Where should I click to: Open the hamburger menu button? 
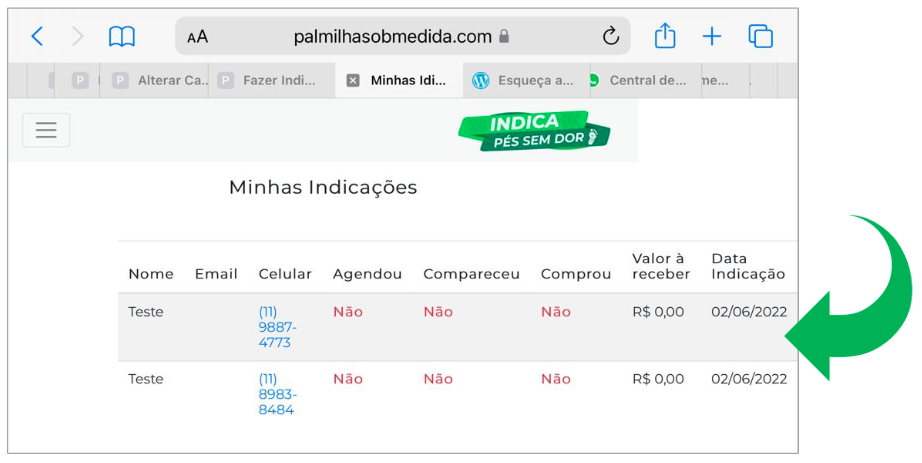click(46, 130)
